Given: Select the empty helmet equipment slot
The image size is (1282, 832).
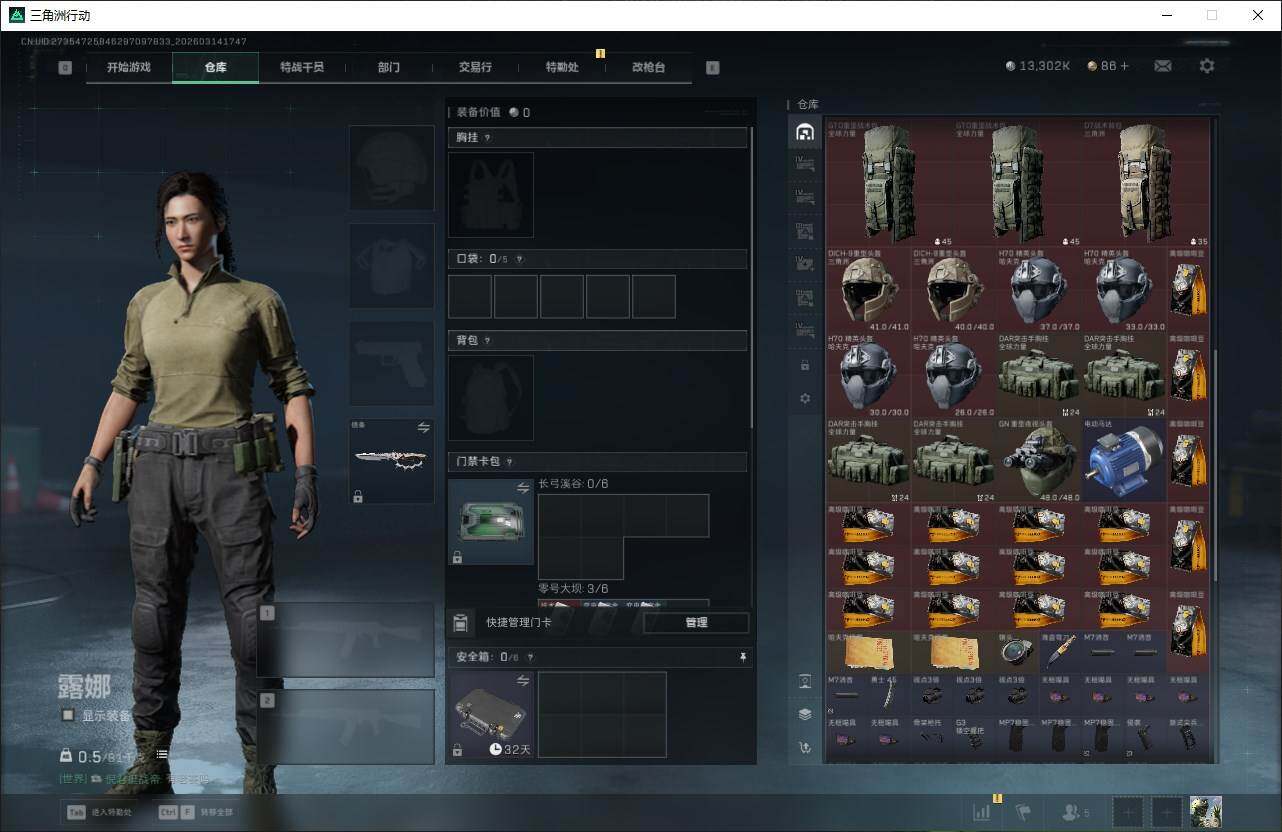Looking at the screenshot, I should coord(392,168).
